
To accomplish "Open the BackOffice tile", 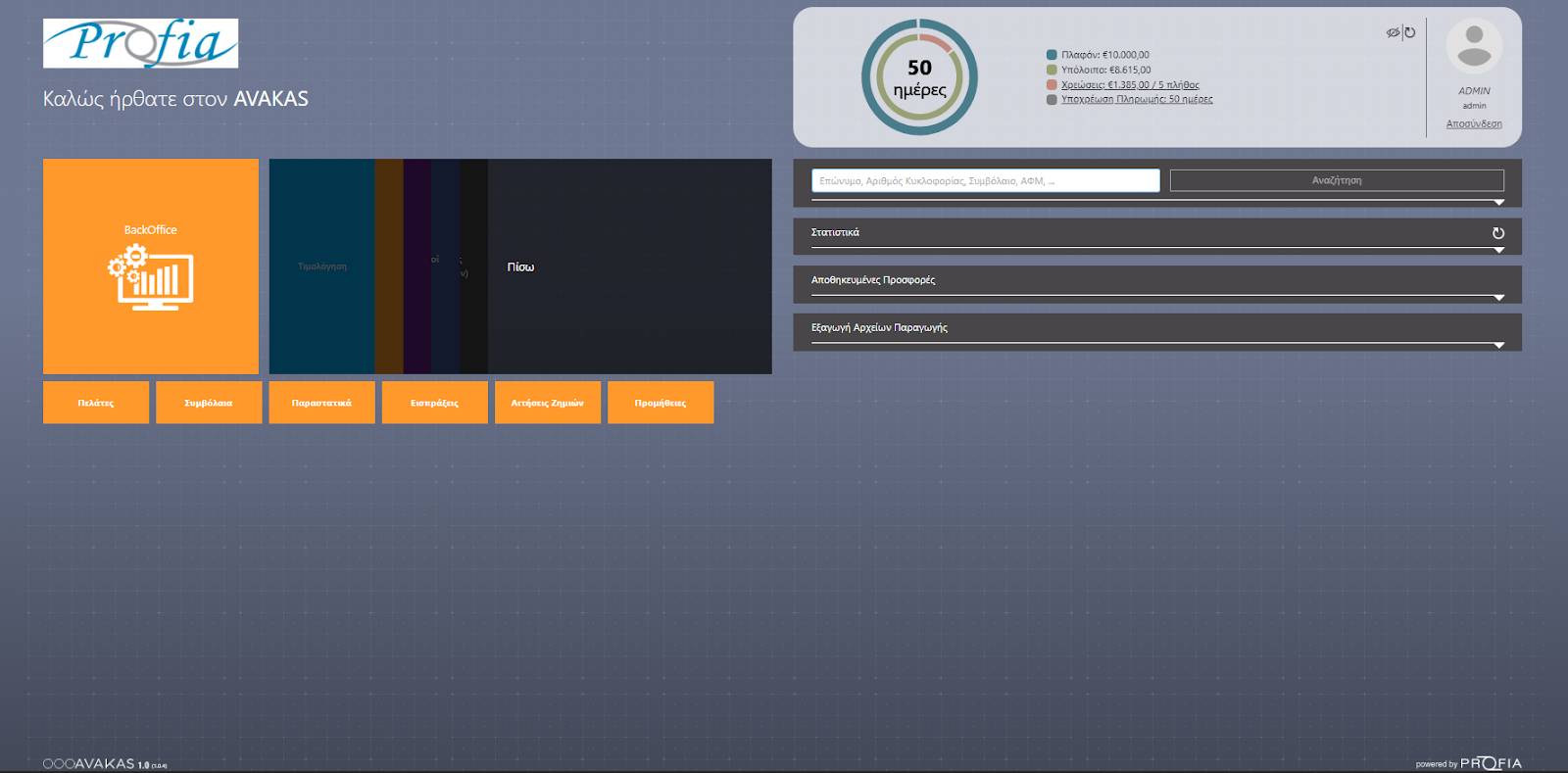I will [151, 266].
